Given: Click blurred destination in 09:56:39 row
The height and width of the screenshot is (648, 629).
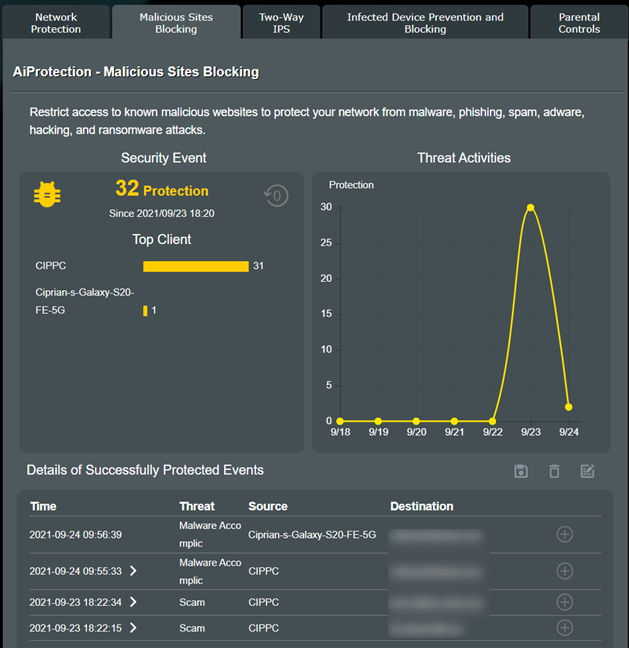Looking at the screenshot, I should [436, 536].
